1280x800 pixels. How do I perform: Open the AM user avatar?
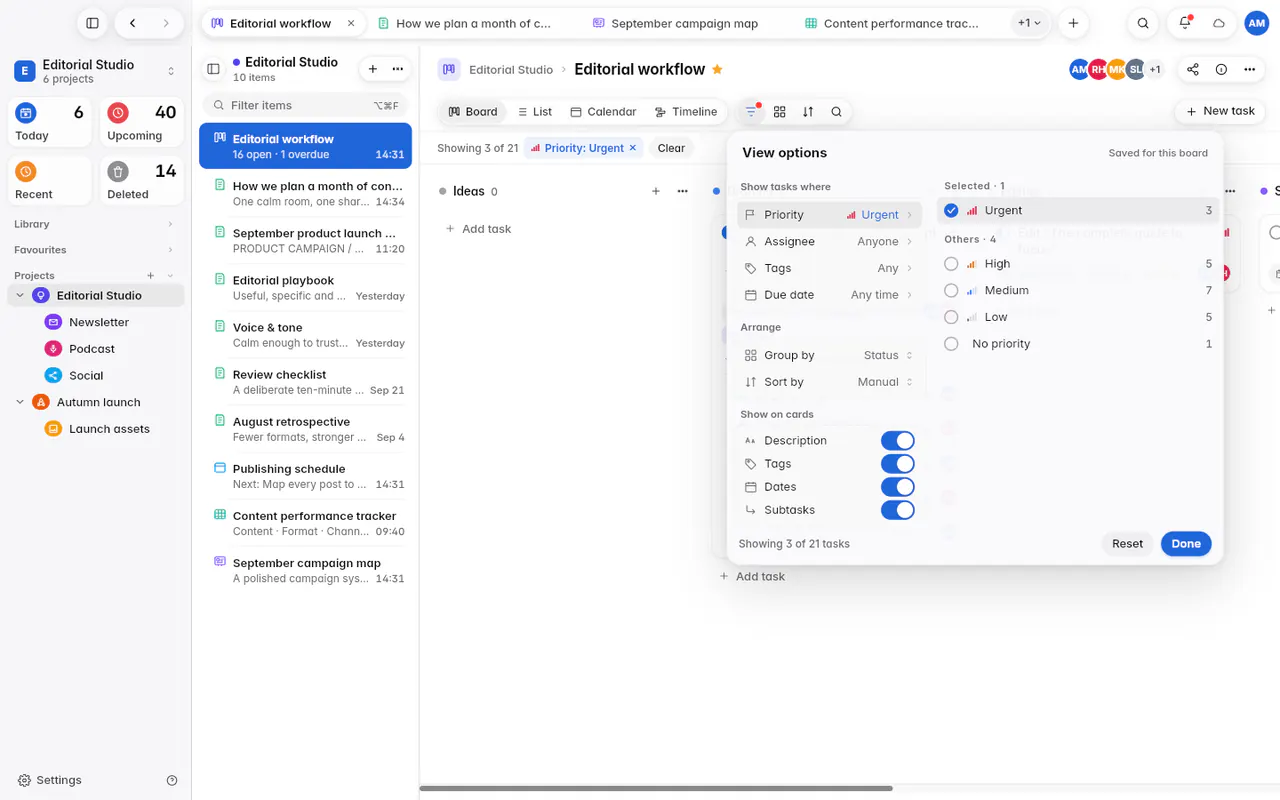pos(1257,23)
